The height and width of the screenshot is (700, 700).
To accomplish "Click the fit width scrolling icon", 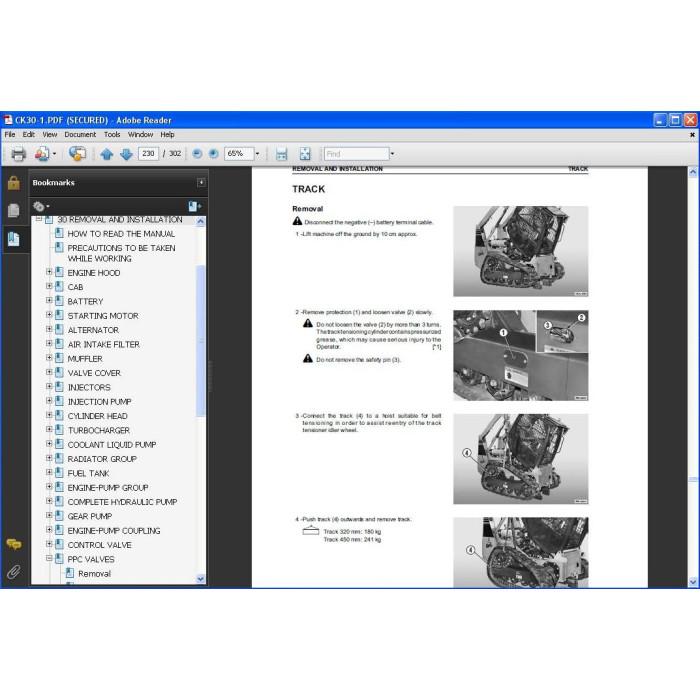I will [281, 154].
